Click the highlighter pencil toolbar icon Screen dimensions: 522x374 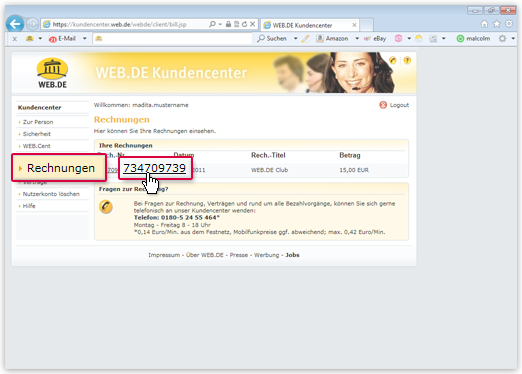[305, 39]
